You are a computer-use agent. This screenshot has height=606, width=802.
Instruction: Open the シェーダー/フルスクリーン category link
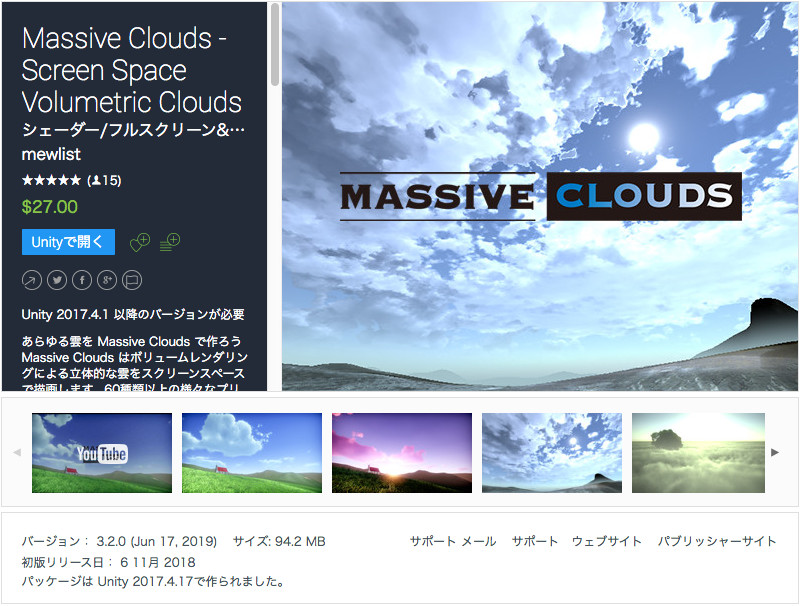(133, 130)
